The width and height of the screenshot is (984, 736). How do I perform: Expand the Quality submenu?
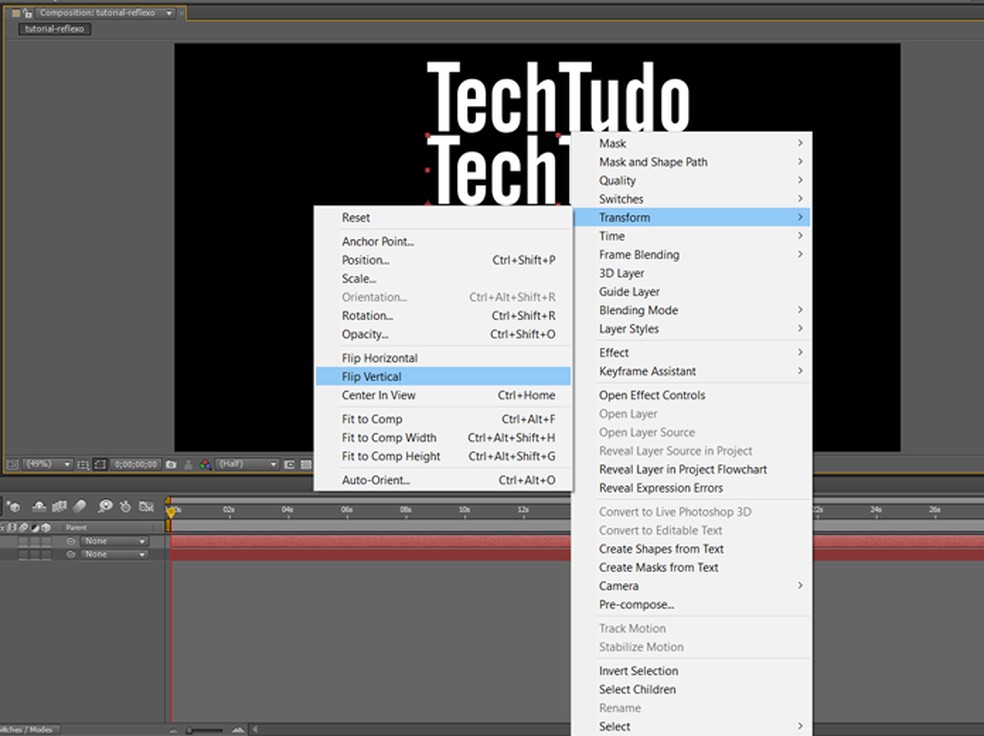[692, 181]
